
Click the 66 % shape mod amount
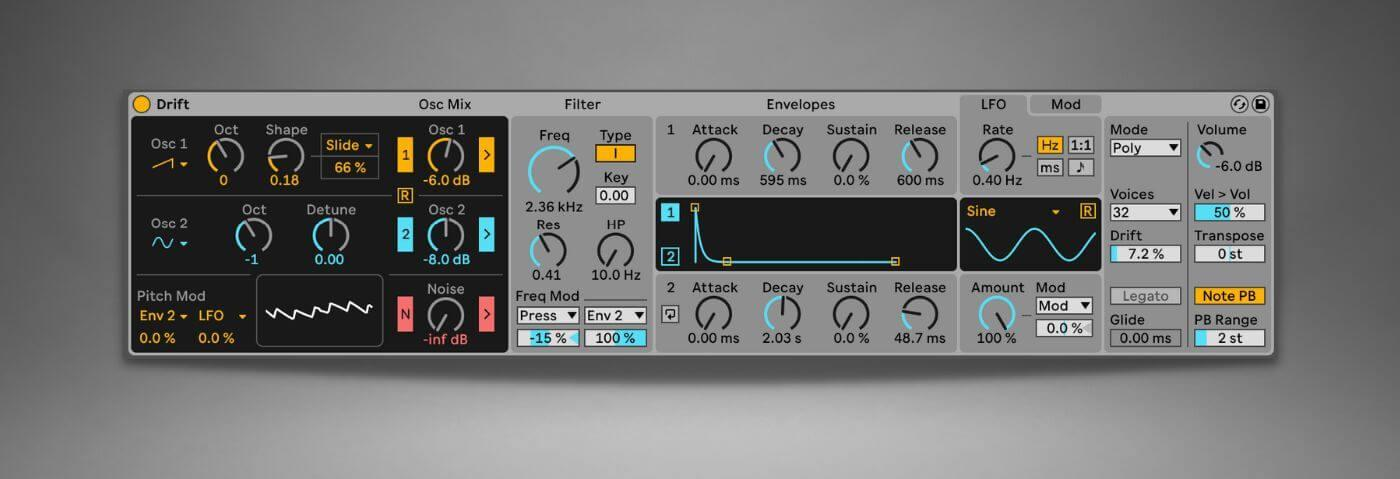[350, 167]
